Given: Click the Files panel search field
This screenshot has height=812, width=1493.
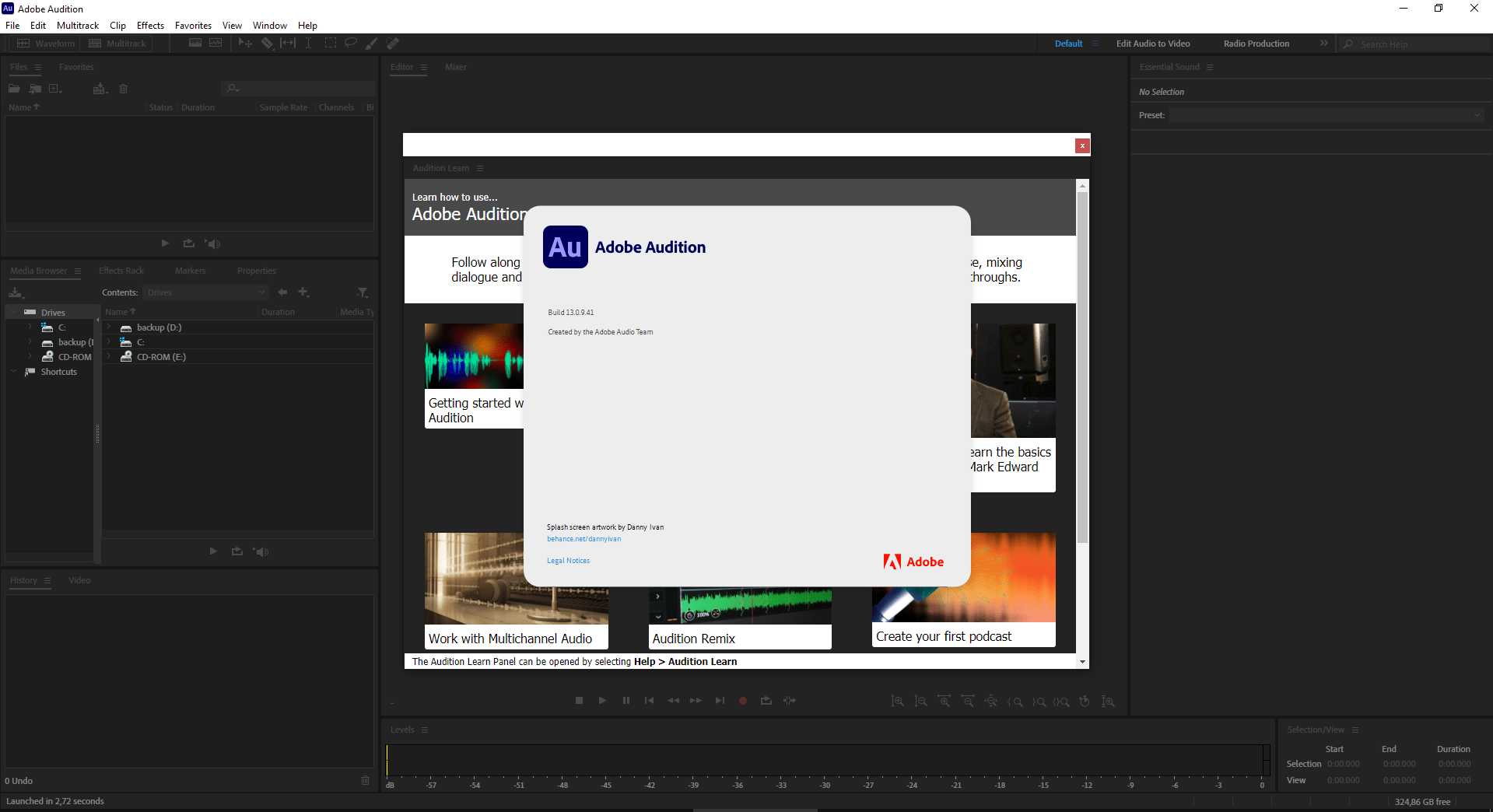Looking at the screenshot, I should tap(299, 89).
